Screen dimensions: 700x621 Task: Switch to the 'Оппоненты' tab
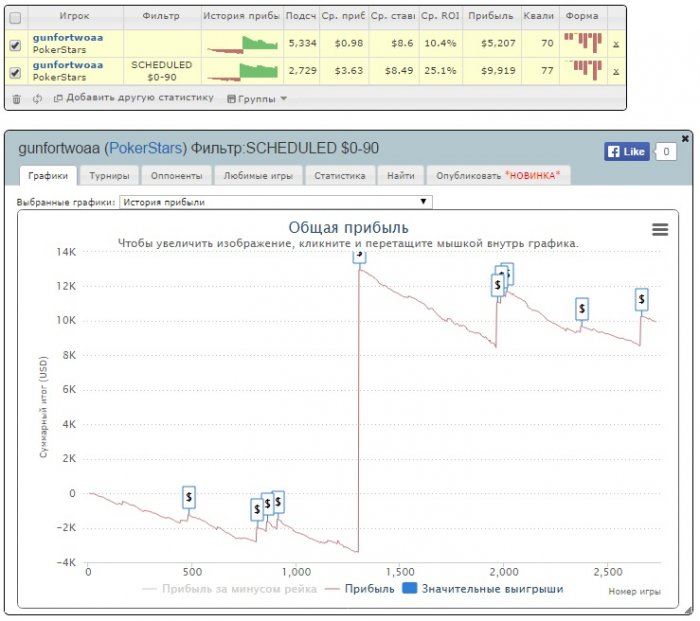coord(176,175)
